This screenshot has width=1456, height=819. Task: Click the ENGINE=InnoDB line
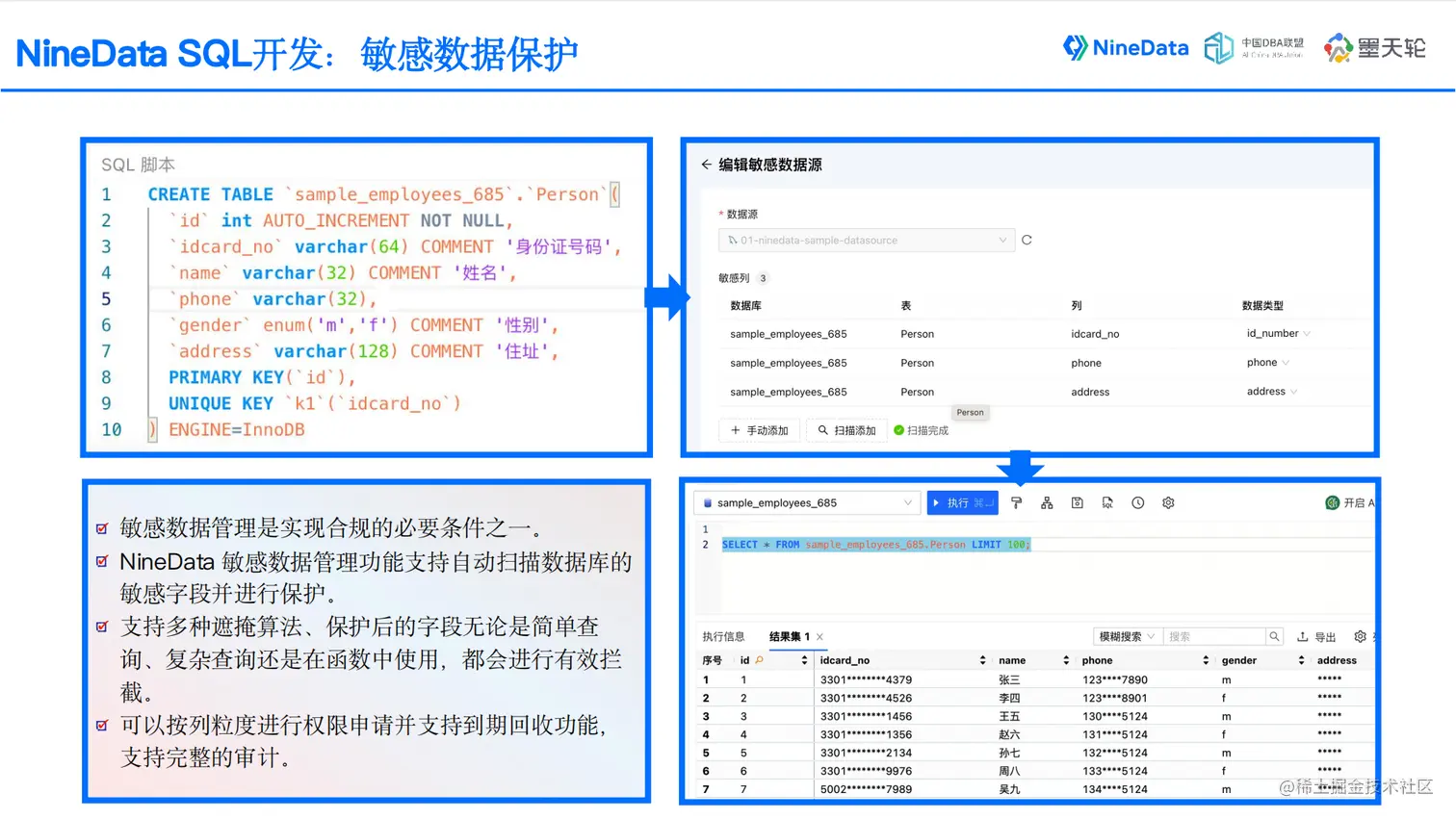coord(236,429)
